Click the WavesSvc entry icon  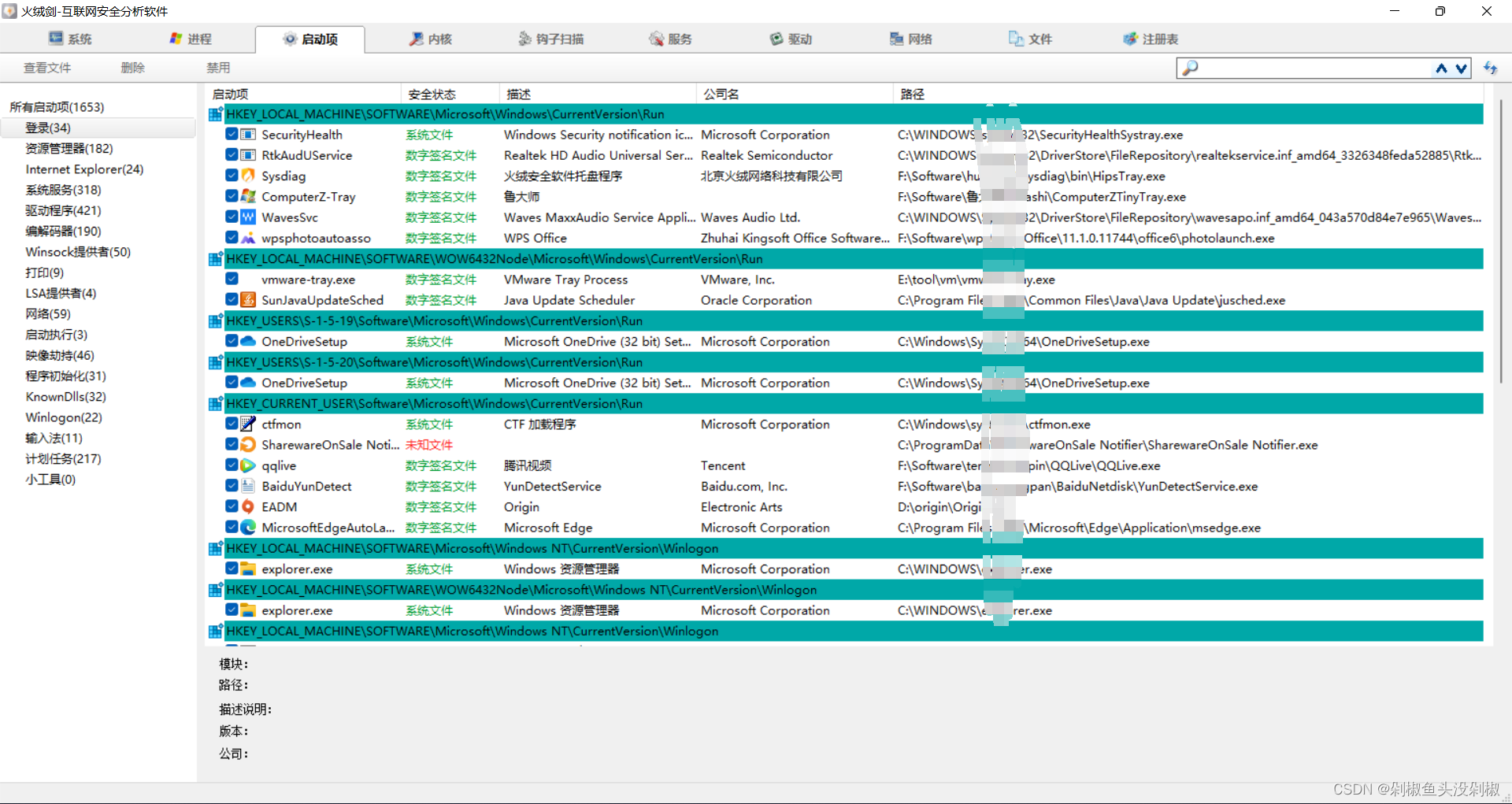[248, 217]
